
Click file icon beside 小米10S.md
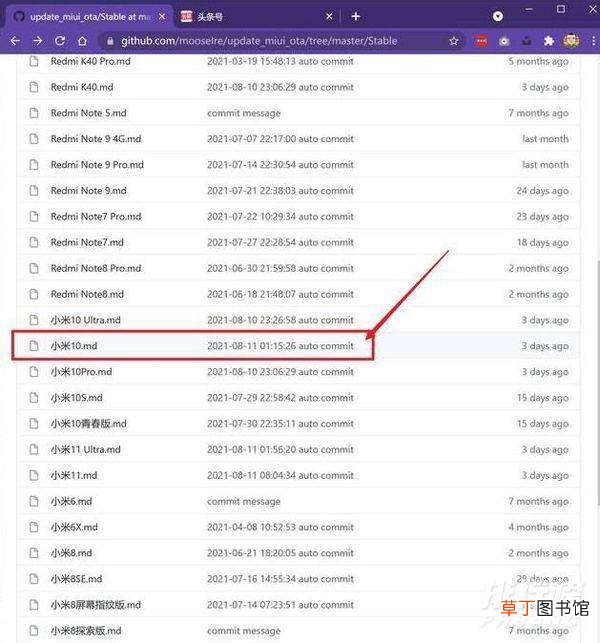pyautogui.click(x=34, y=398)
